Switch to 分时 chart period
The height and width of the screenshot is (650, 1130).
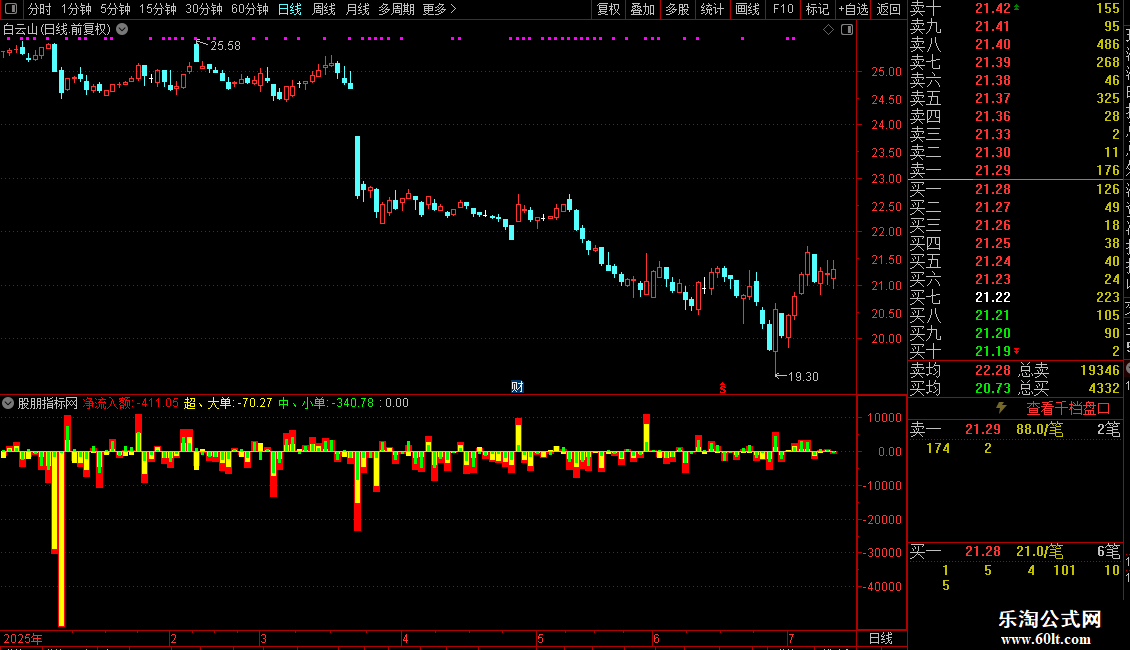point(40,9)
